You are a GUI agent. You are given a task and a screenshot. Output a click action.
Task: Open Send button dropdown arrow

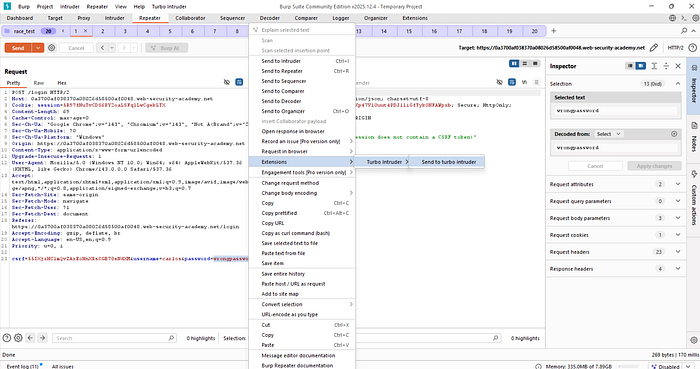pos(38,48)
